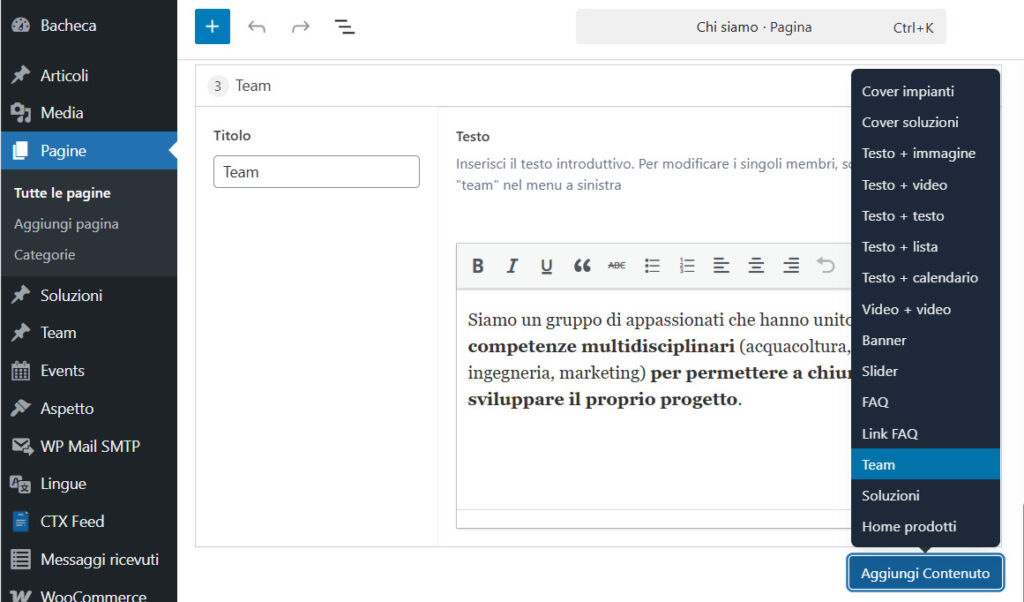Viewport: 1024px width, 602px height.
Task: Open WooCommerce from the admin sidebar
Action: pos(93,596)
